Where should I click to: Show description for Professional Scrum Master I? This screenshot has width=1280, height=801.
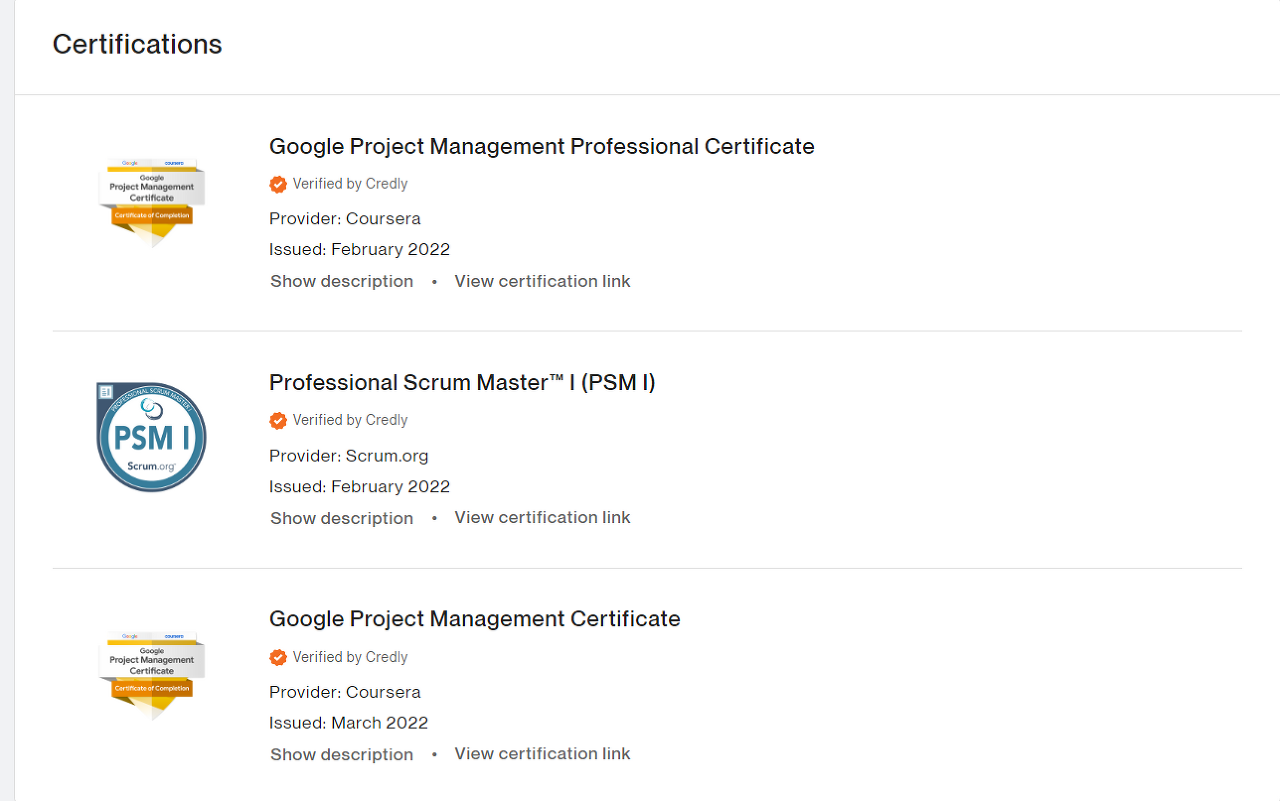[x=341, y=518]
